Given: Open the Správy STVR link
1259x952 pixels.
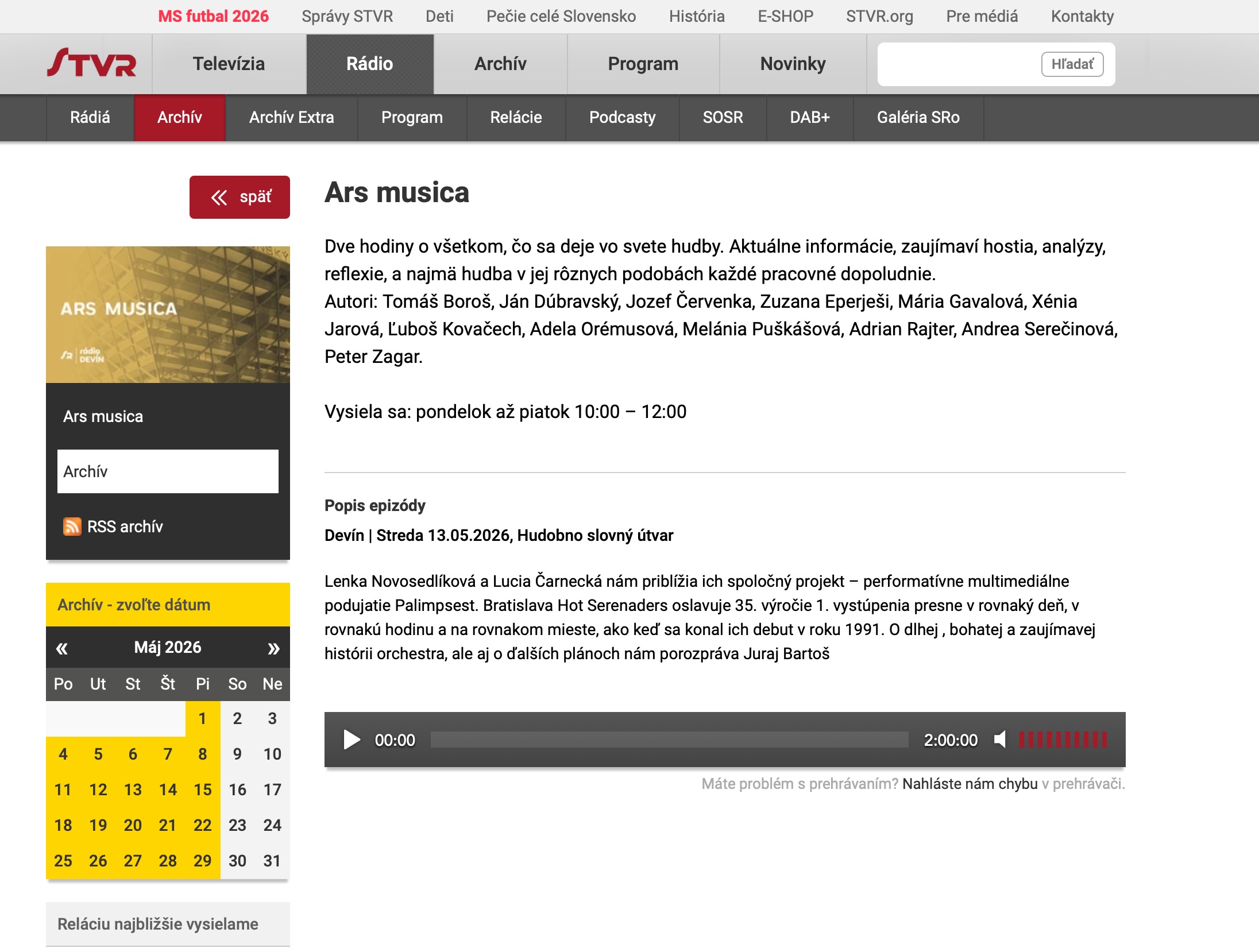Looking at the screenshot, I should (347, 16).
